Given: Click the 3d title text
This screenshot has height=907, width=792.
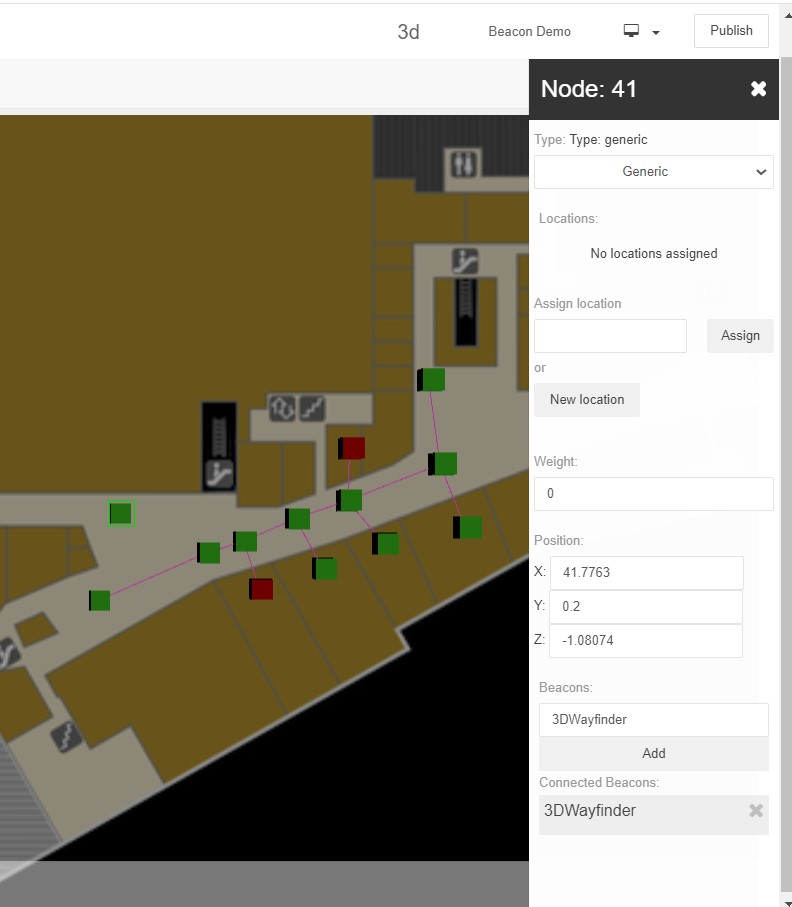Looking at the screenshot, I should (x=408, y=32).
